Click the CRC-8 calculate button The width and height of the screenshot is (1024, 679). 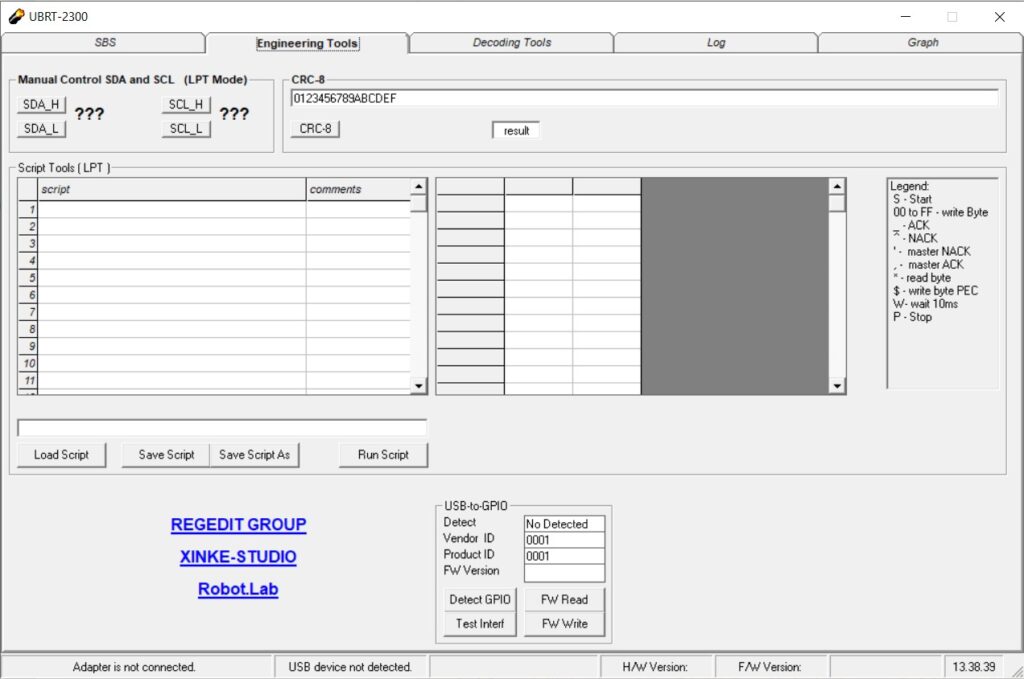click(316, 129)
